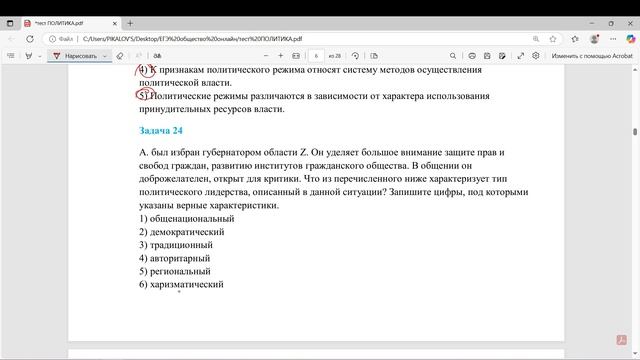Click answer option 5) региональный
Screen dimensions: 640x360
175,271
